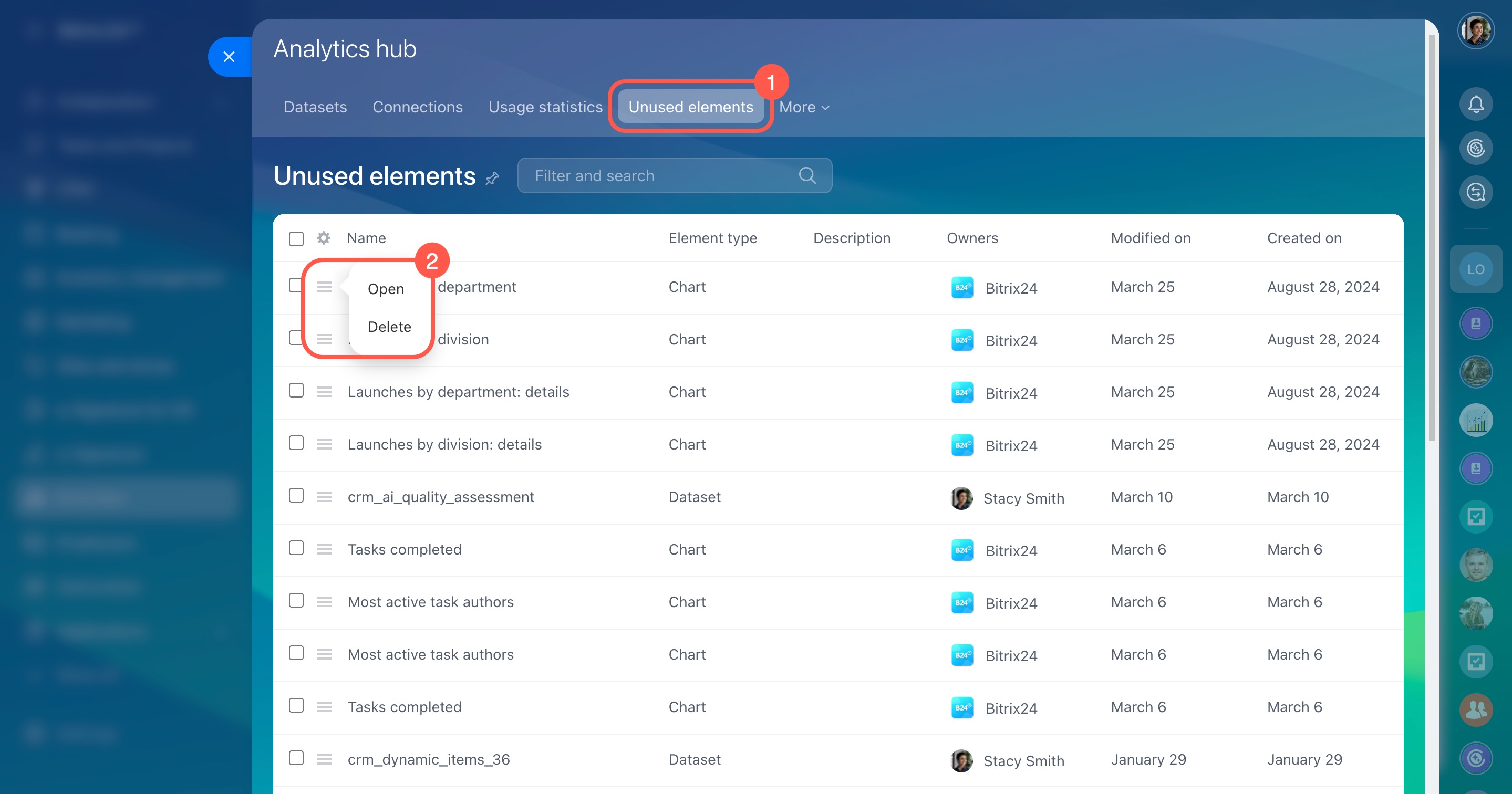Image resolution: width=1512 pixels, height=794 pixels.
Task: Click the magnifier search icon
Action: (807, 175)
